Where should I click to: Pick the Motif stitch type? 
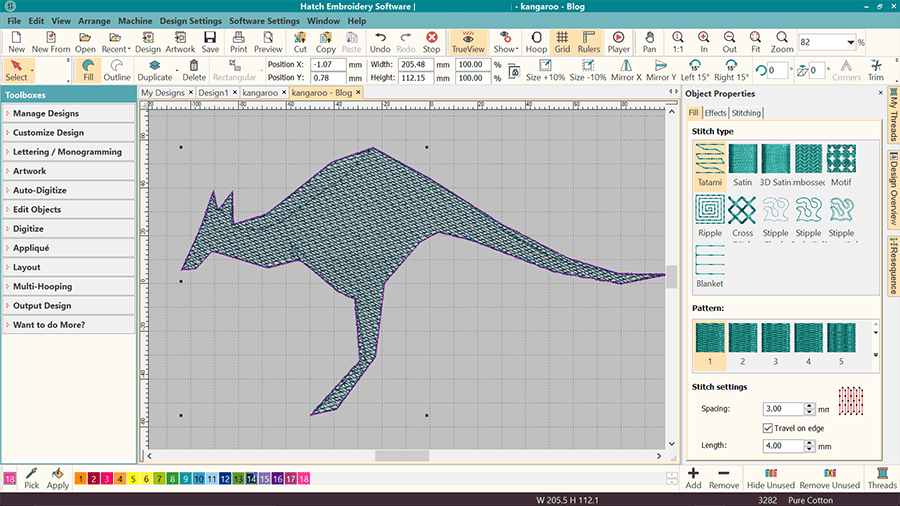coord(841,162)
